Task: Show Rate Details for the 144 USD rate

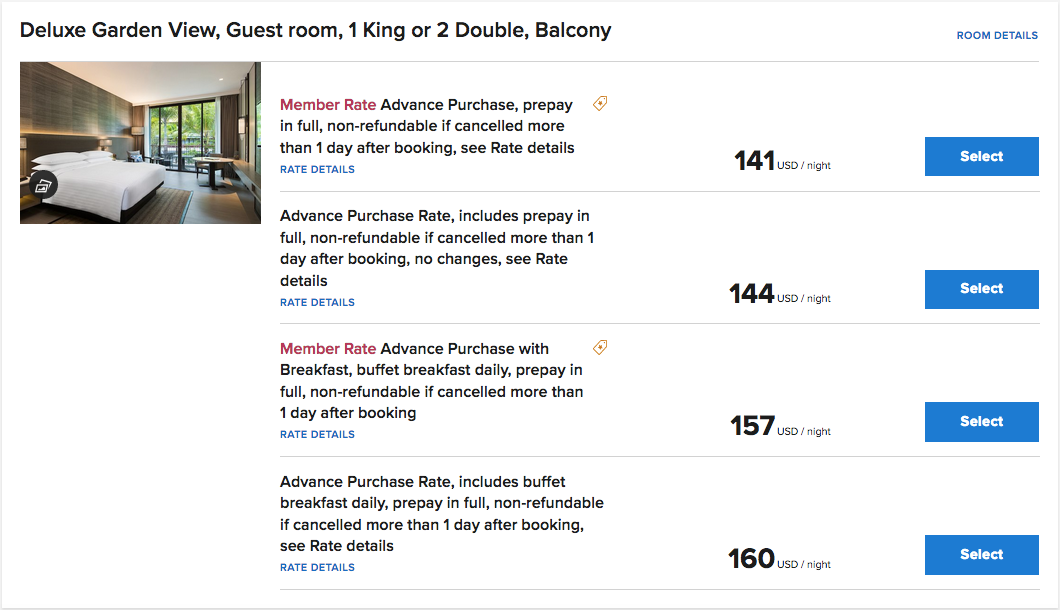Action: 317,302
